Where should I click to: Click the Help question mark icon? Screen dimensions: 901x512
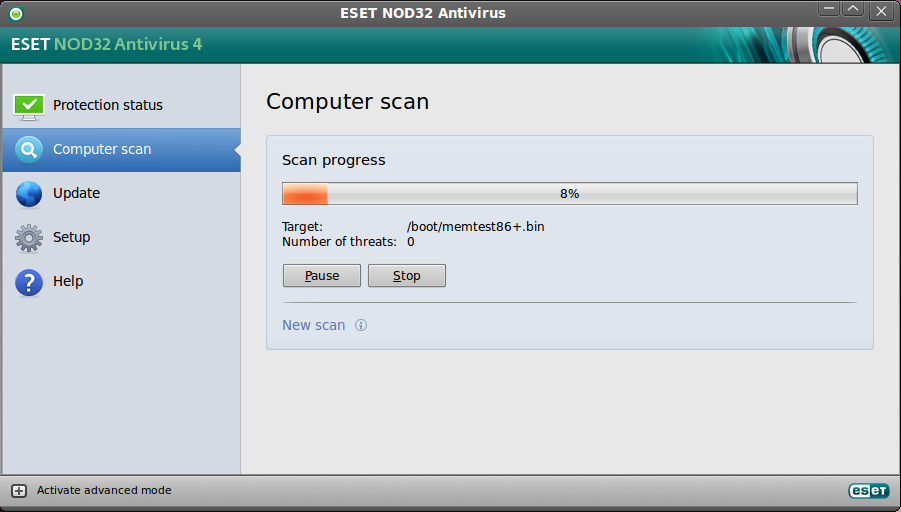[x=29, y=282]
